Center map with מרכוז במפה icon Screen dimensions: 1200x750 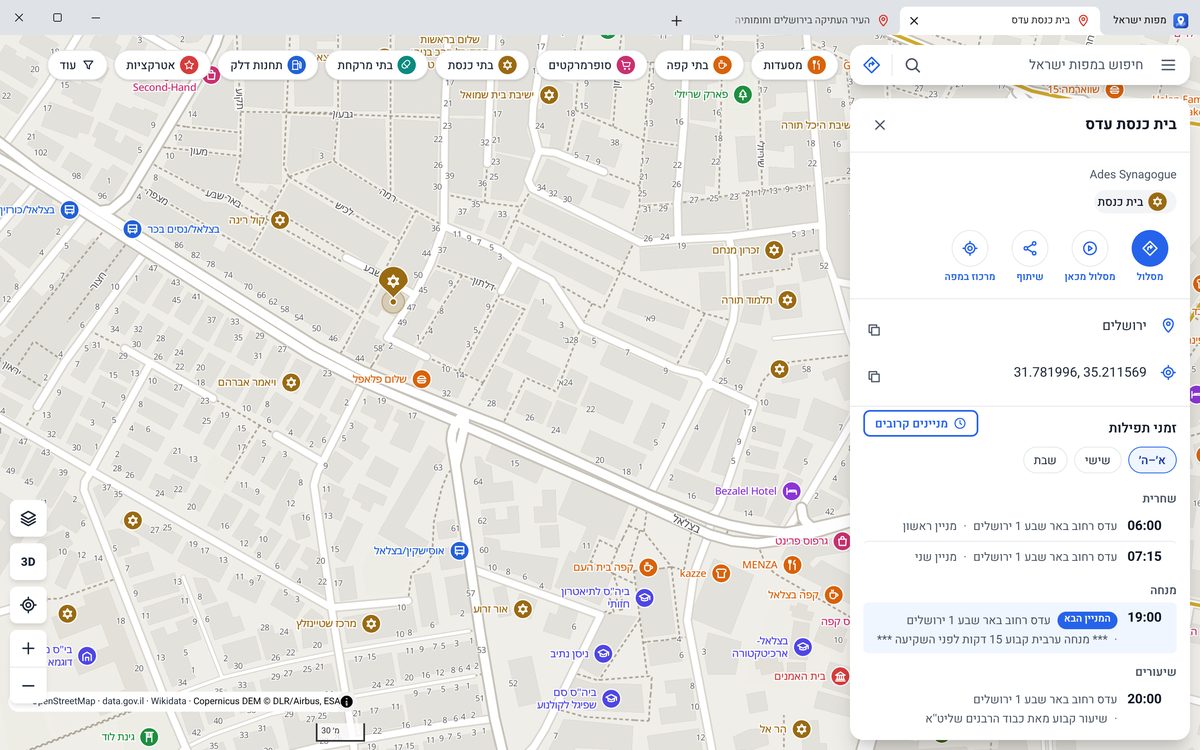coord(969,248)
